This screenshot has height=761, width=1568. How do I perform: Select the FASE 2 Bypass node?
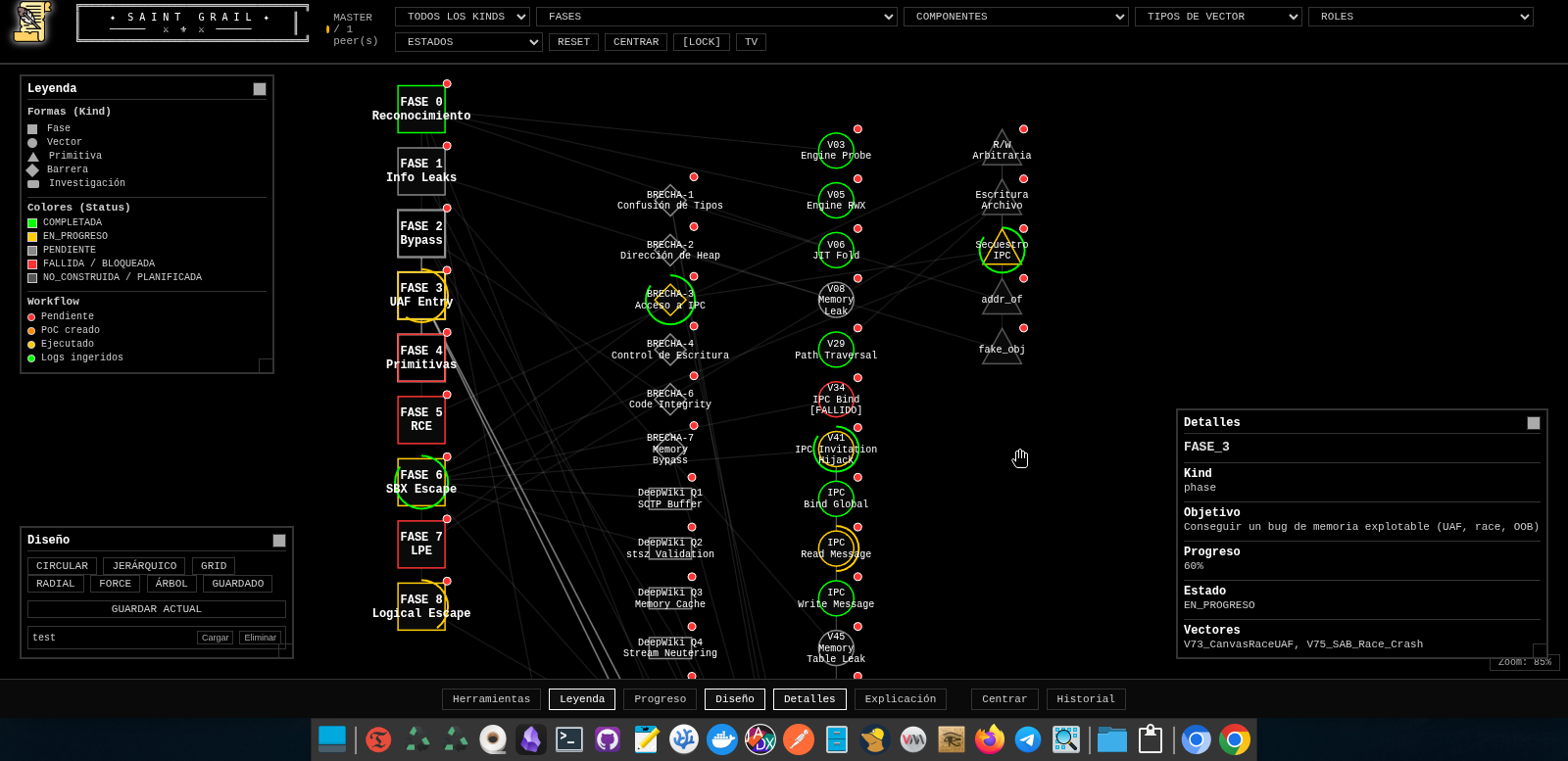[421, 233]
